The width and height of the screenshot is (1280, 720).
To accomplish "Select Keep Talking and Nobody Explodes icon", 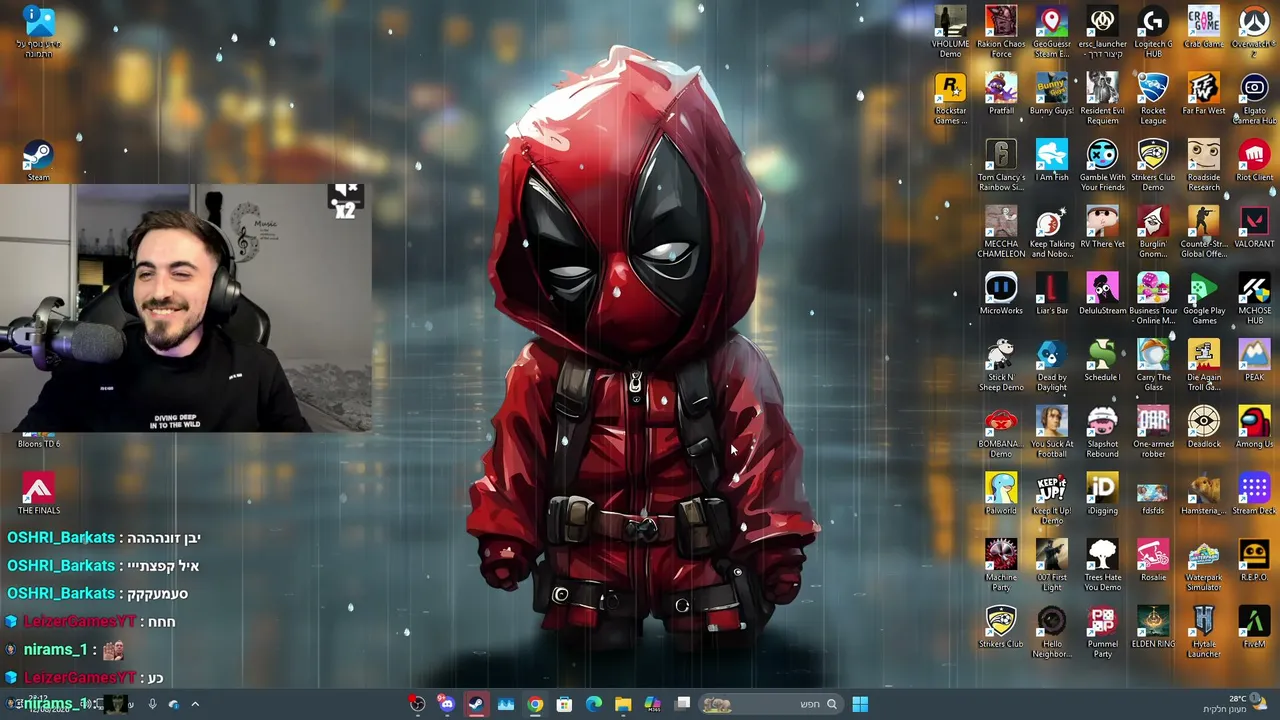I will (x=1051, y=231).
